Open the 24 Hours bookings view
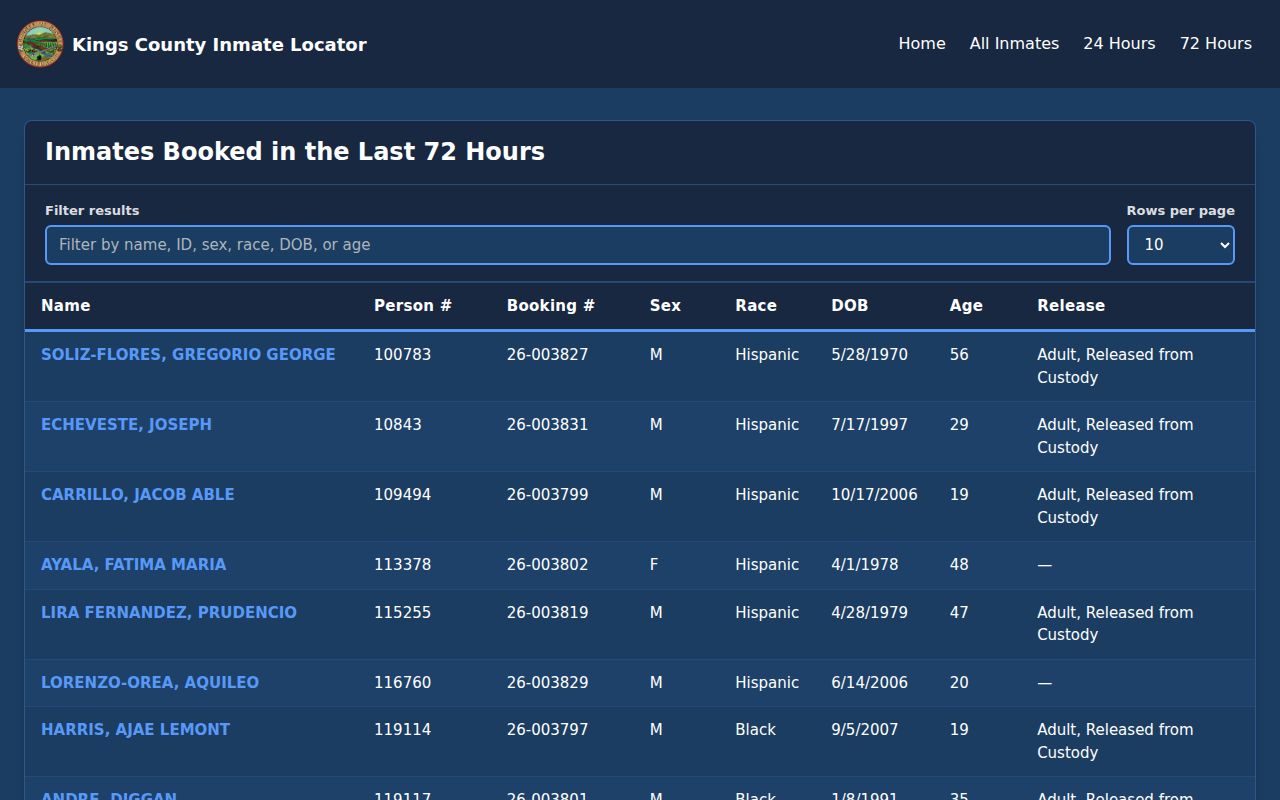1280x800 pixels. tap(1119, 44)
